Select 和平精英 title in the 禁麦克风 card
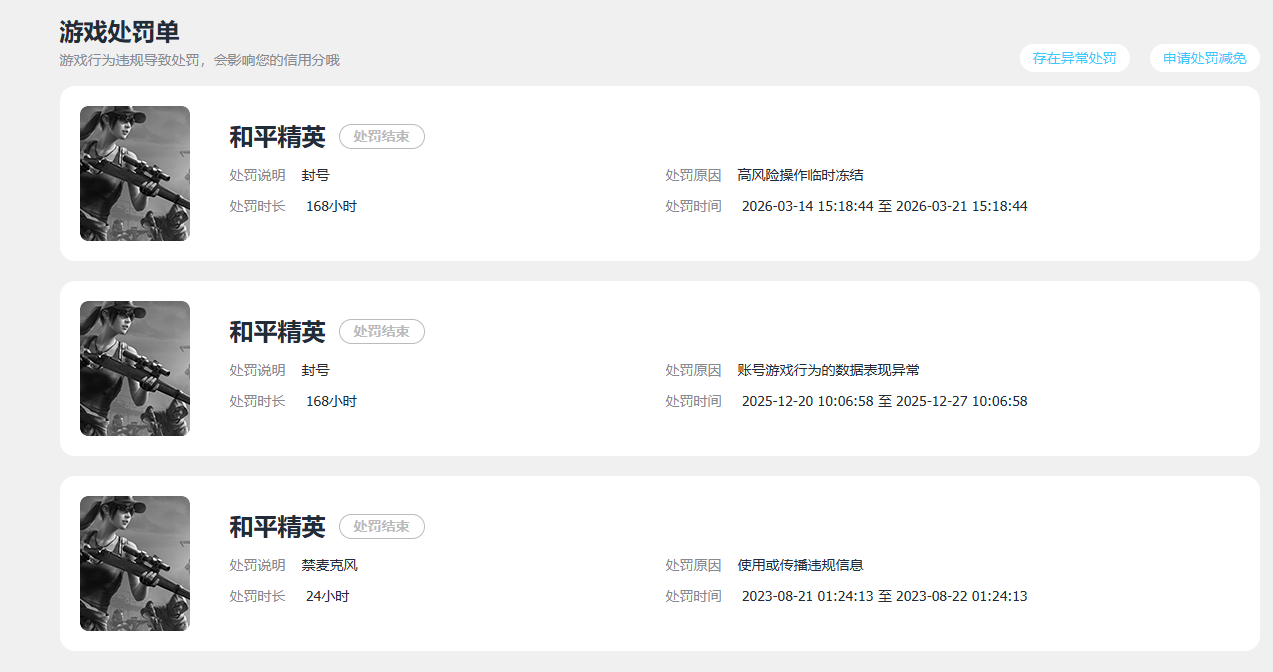1273x672 pixels. pos(277,526)
